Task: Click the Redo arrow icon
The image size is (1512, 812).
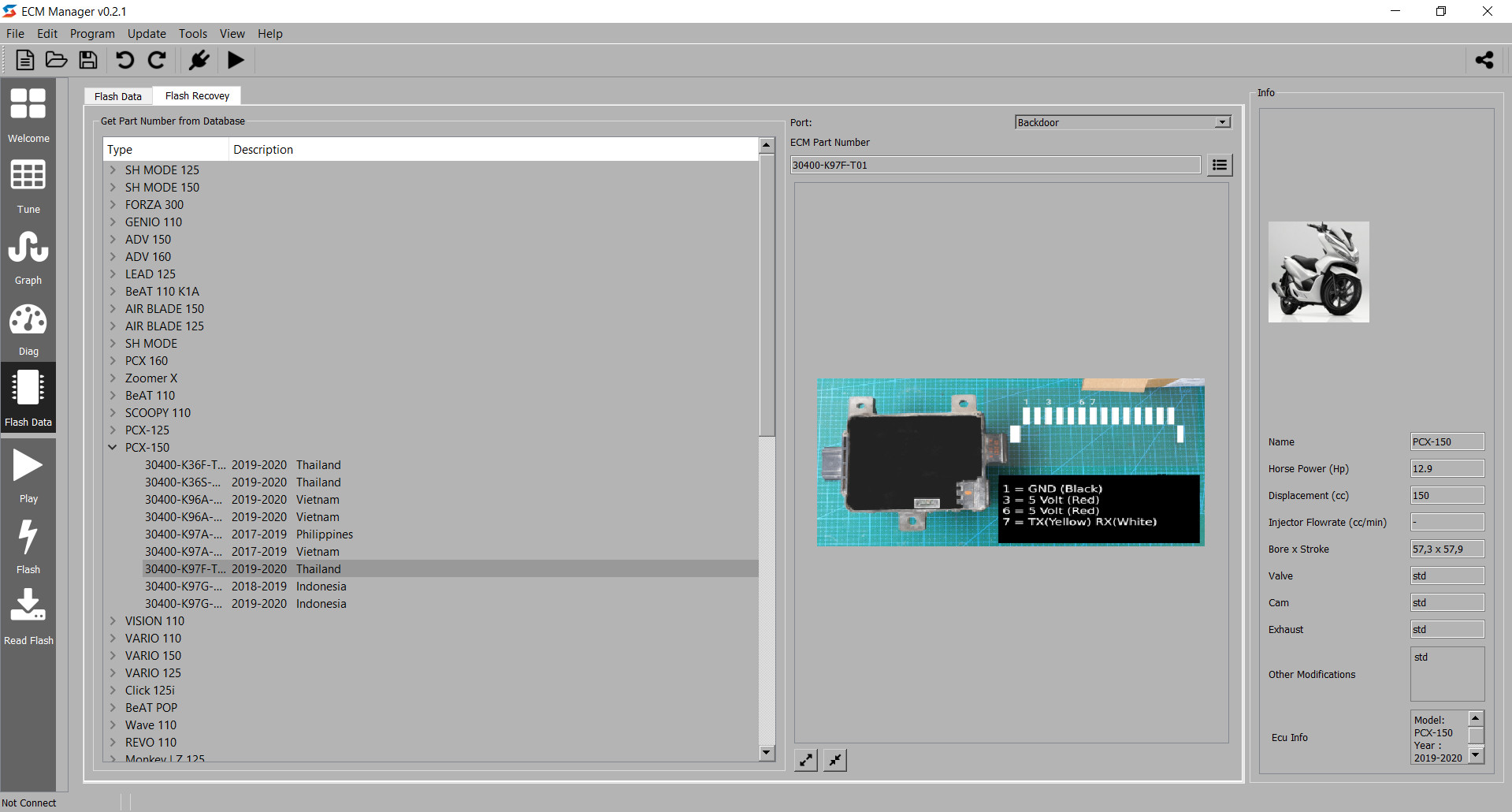Action: (157, 60)
